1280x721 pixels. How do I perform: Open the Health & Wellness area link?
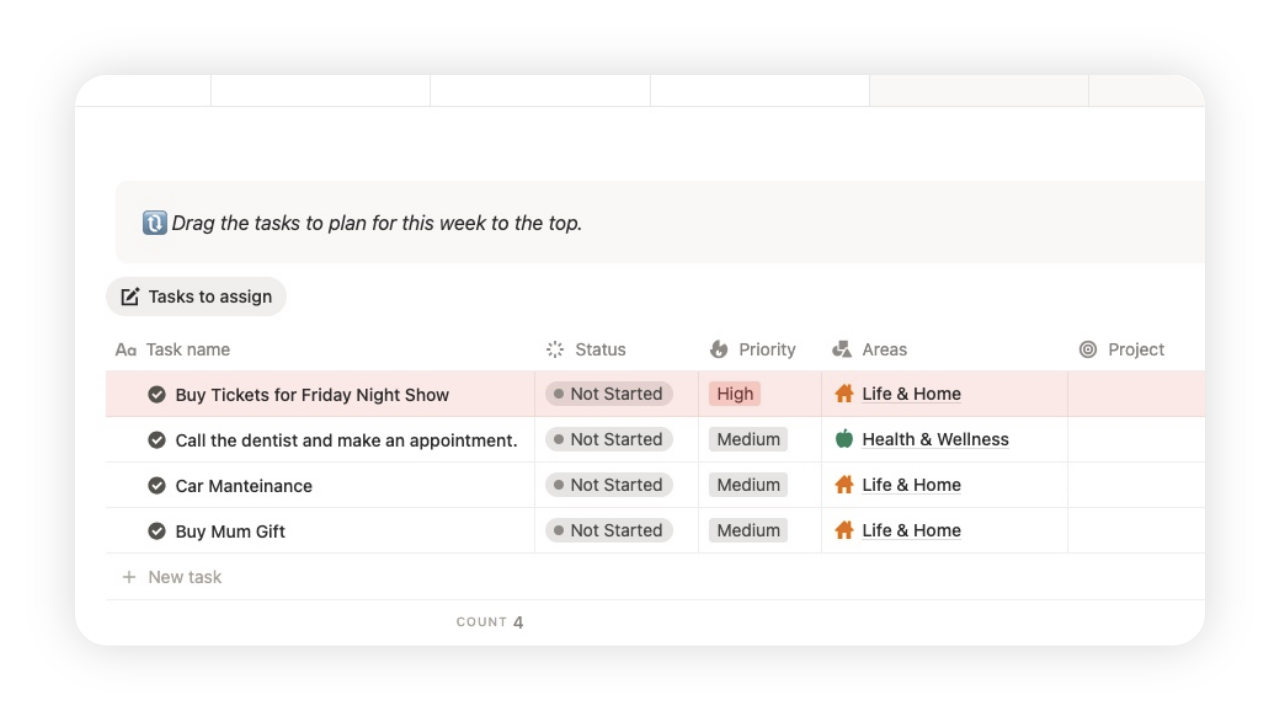935,439
